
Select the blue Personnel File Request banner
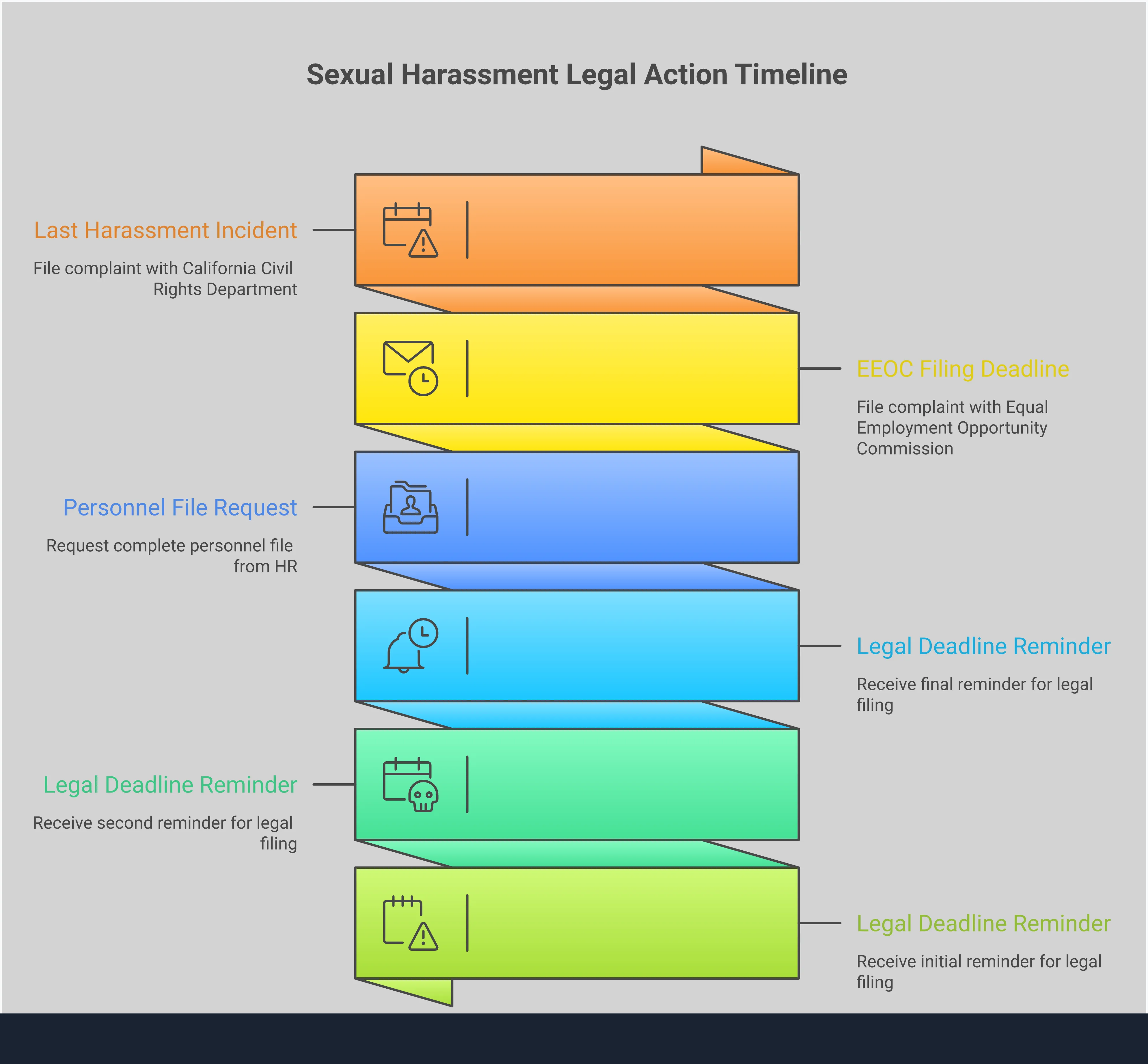point(604,507)
